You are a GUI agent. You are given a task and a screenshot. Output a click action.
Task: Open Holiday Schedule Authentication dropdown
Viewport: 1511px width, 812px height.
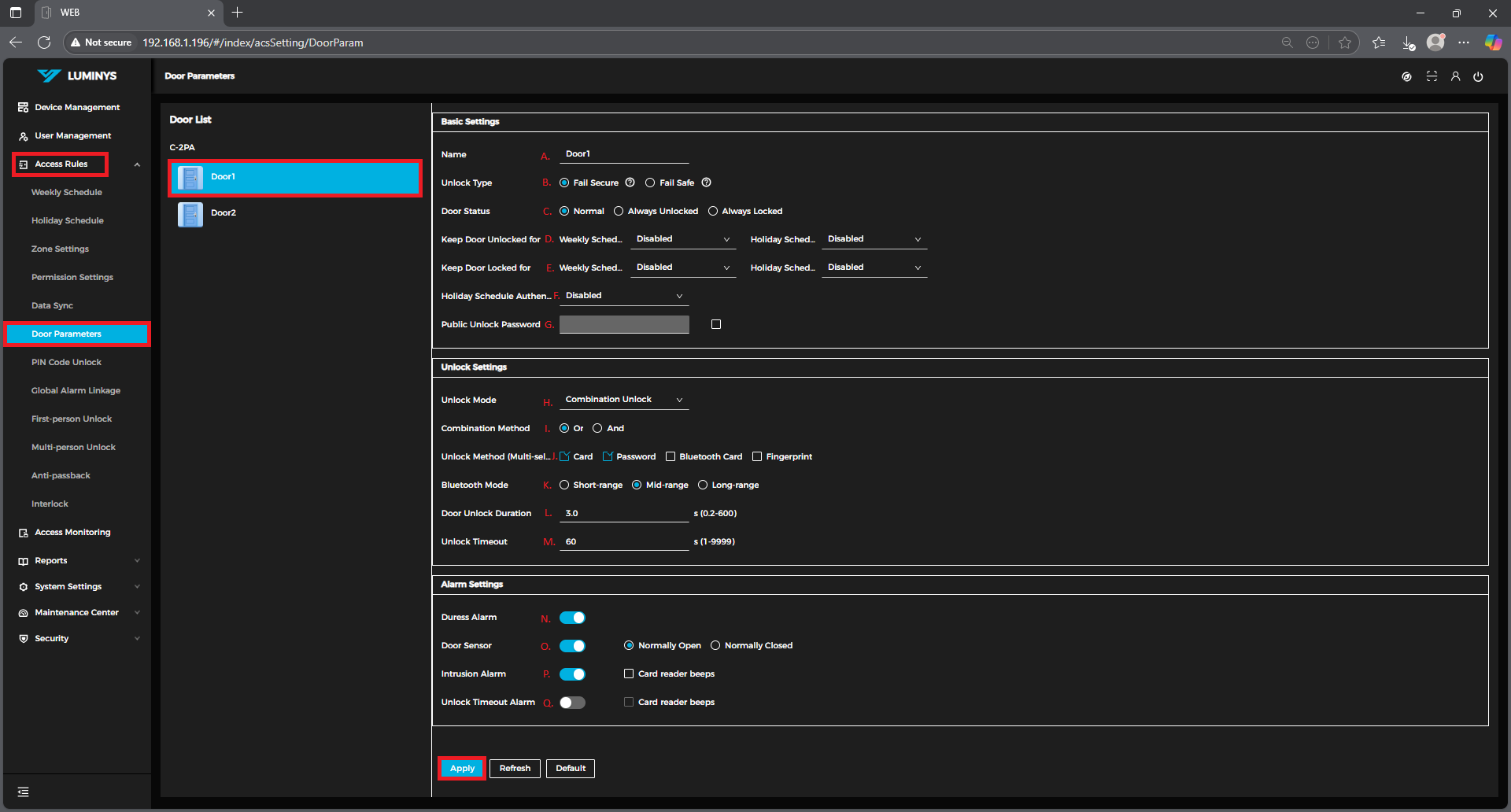point(623,296)
